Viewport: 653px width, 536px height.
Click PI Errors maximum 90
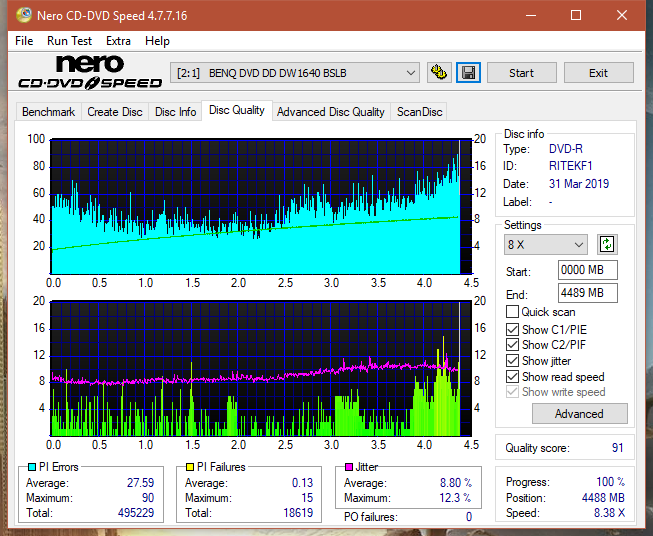tap(148, 498)
